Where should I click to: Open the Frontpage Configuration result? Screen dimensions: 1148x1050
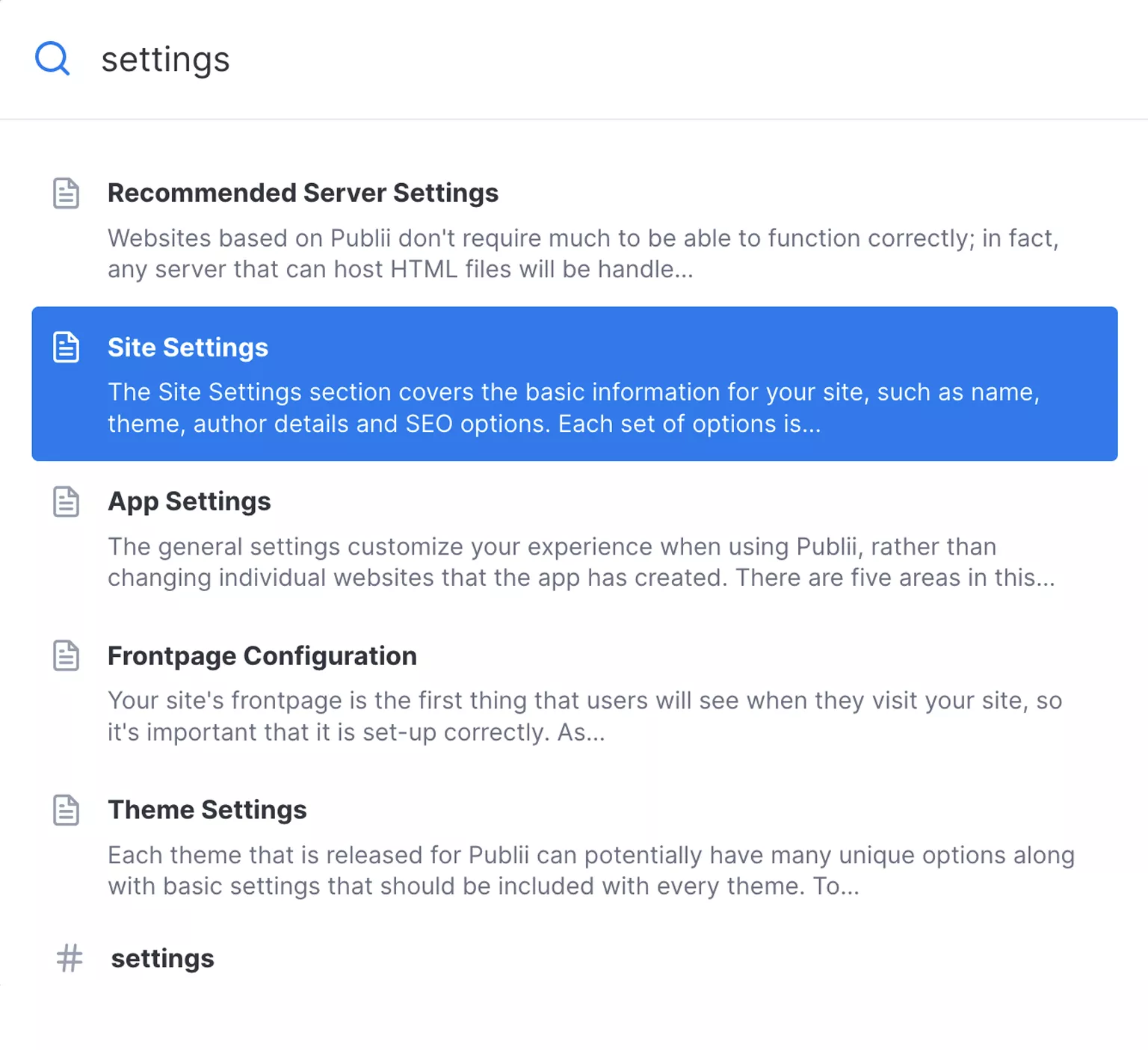click(262, 656)
